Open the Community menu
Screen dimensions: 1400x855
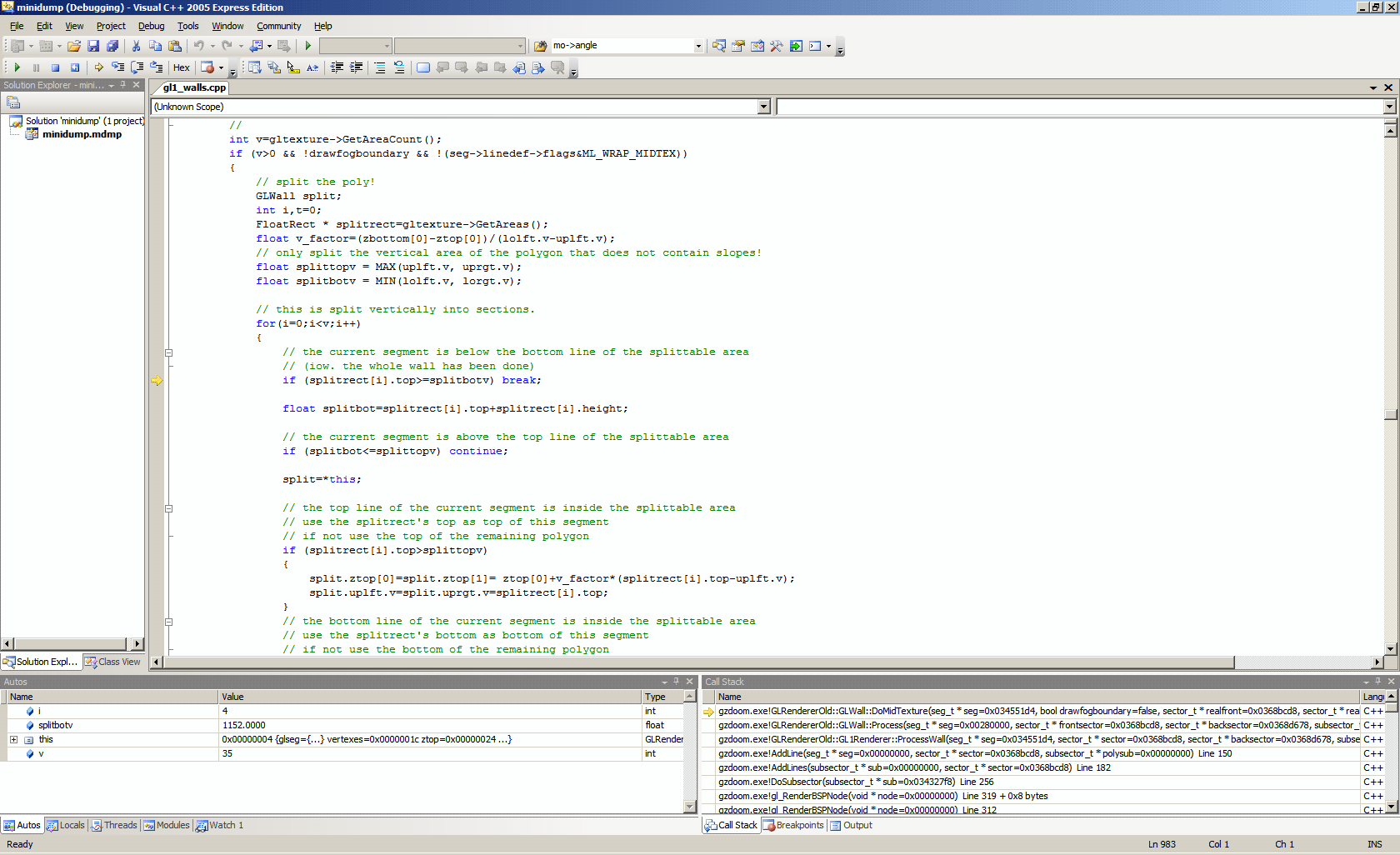pos(278,26)
